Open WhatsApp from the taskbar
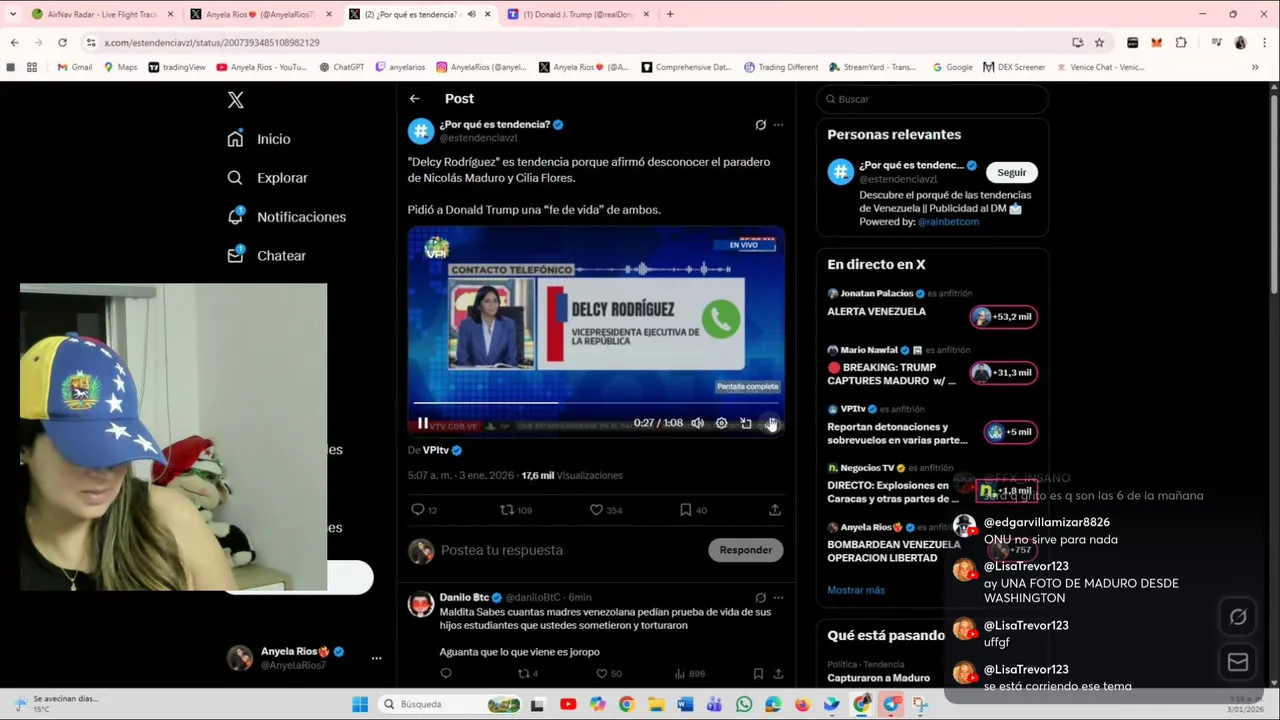Viewport: 1280px width, 720px height. [743, 704]
